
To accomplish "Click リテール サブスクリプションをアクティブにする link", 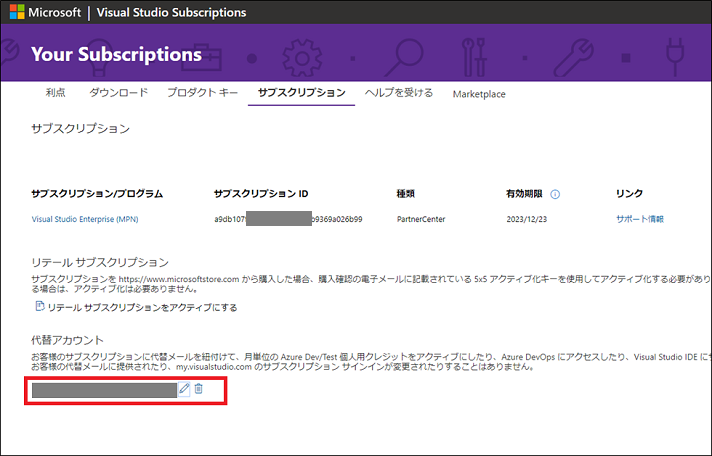I will click(x=143, y=307).
